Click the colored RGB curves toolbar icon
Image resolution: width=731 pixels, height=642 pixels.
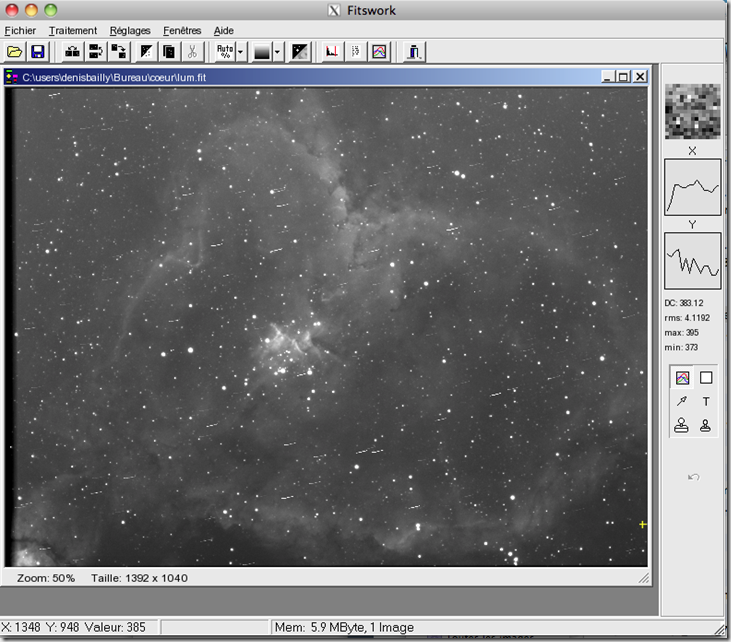tap(379, 51)
